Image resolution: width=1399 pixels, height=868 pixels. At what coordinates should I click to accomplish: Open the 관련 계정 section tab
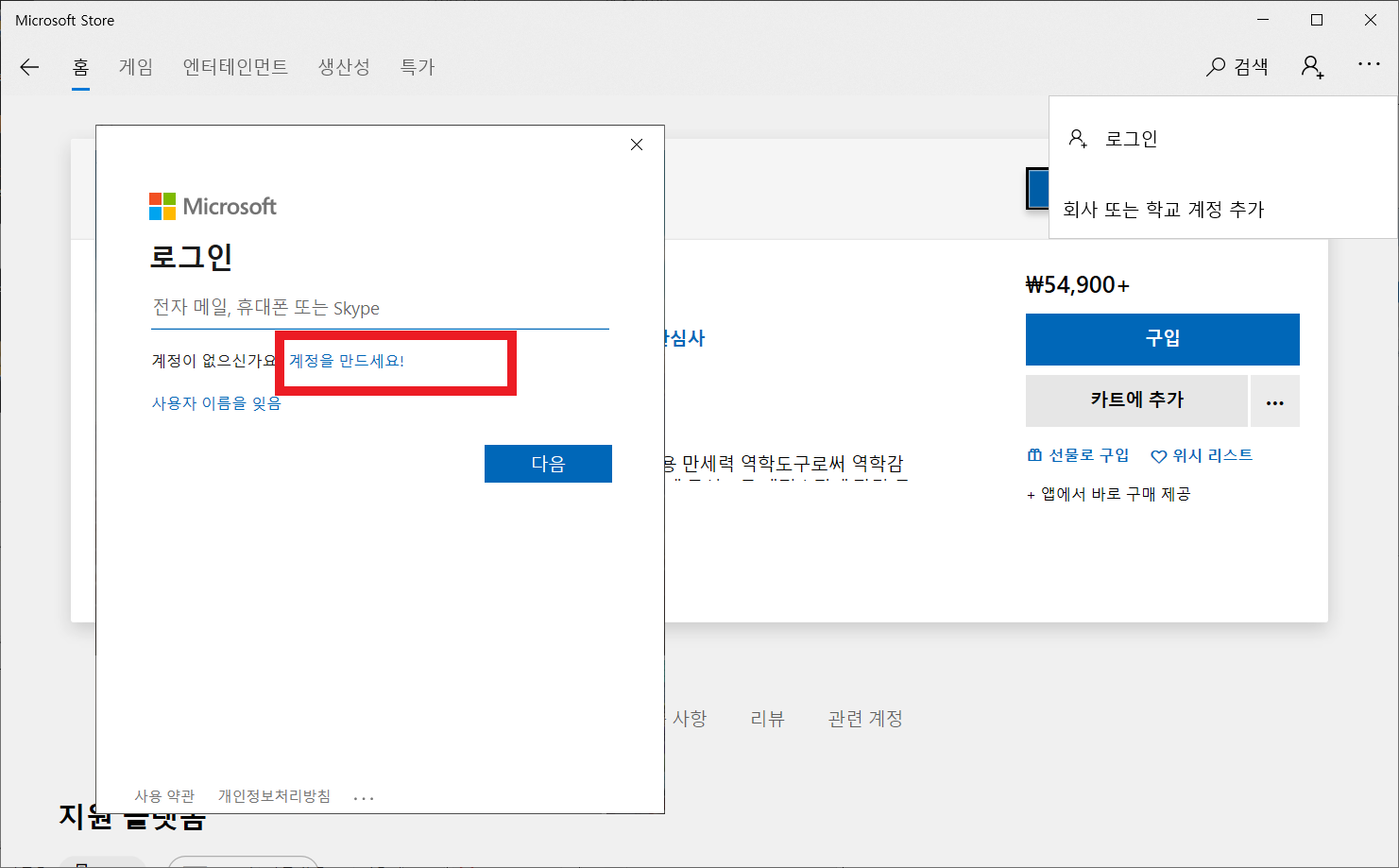[865, 719]
